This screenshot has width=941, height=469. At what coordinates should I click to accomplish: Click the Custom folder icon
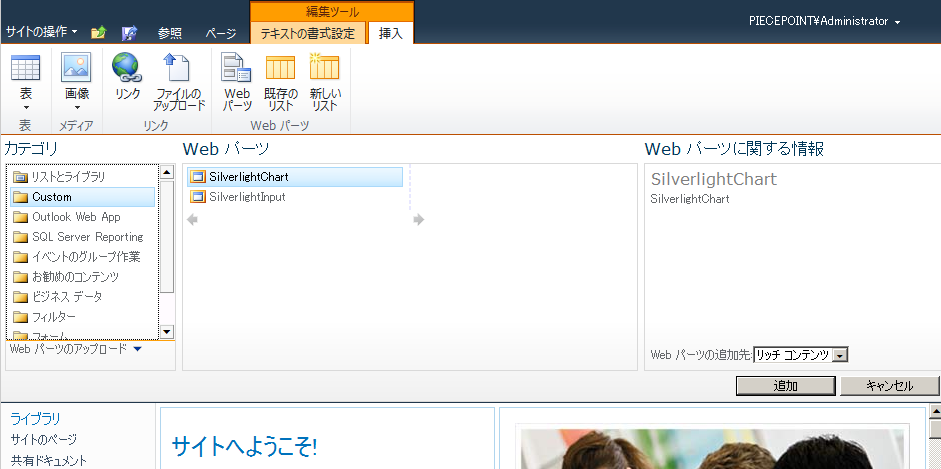[x=21, y=197]
